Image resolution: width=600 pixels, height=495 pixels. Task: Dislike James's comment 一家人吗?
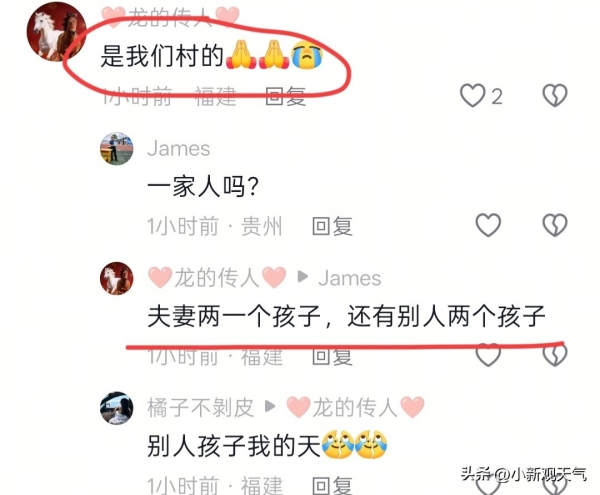[x=555, y=225]
